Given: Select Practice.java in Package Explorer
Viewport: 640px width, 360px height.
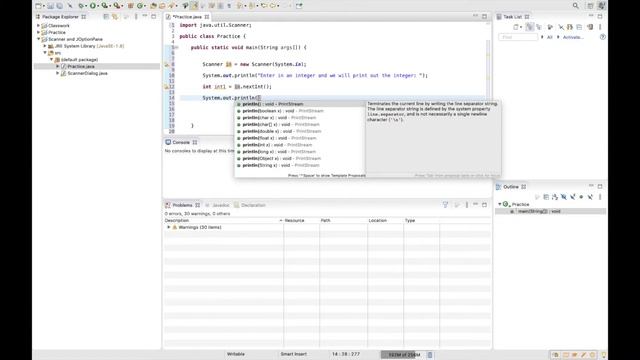Looking at the screenshot, I should point(81,67).
